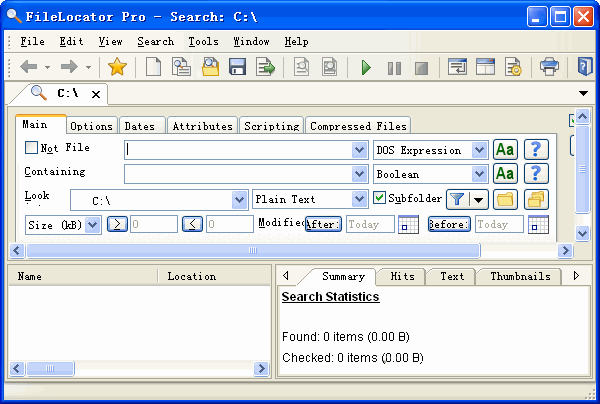Click the Start search green play icon
The height and width of the screenshot is (404, 600).
click(366, 67)
